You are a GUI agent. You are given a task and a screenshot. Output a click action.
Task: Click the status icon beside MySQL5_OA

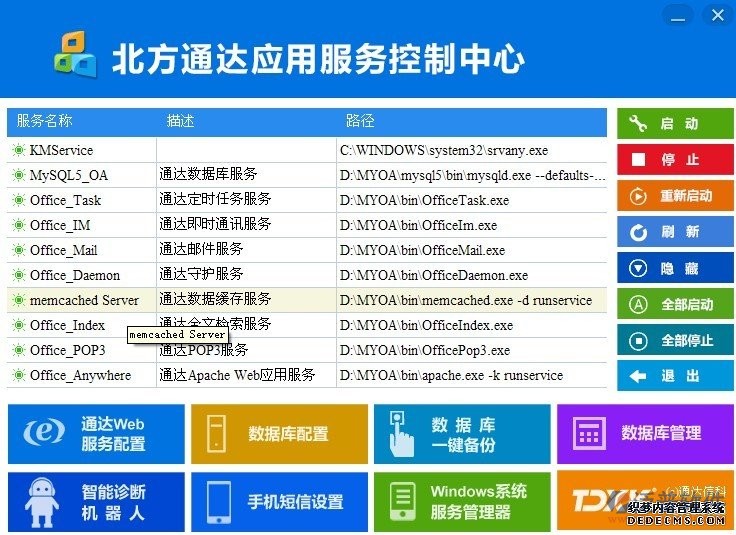click(18, 175)
